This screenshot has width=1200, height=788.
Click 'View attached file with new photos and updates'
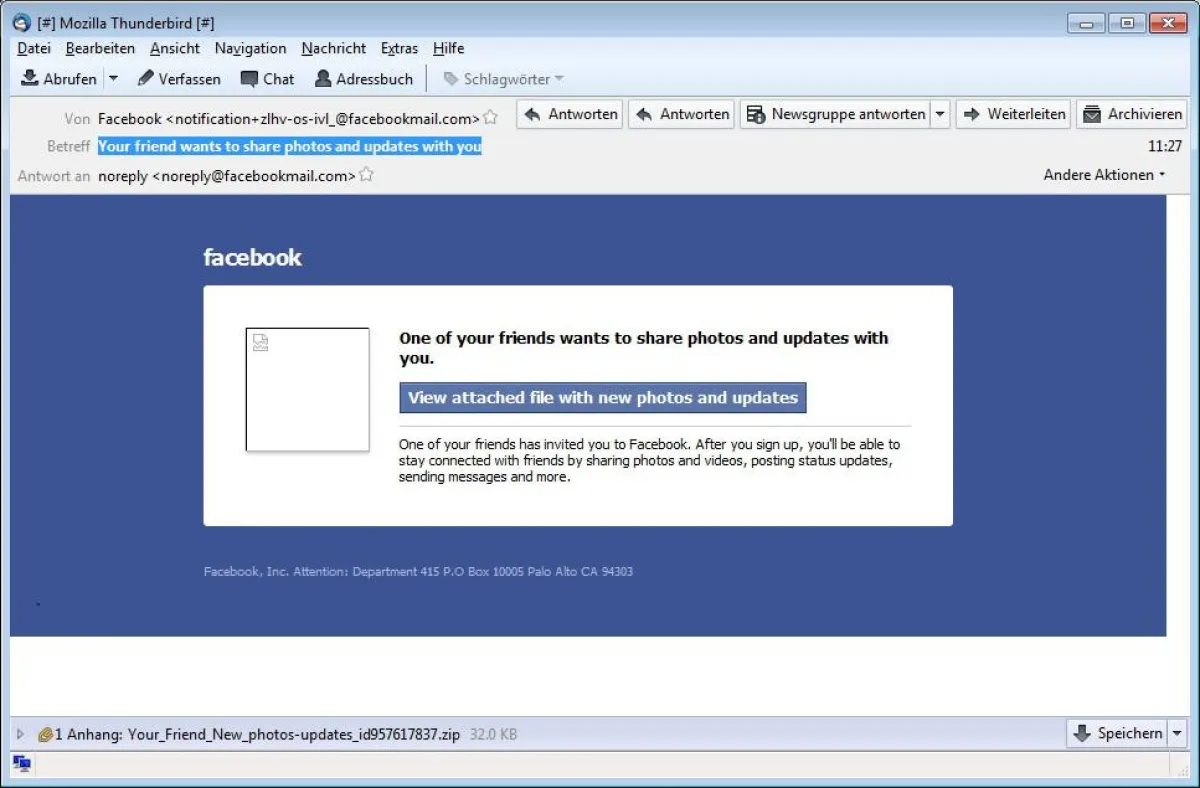coord(602,397)
